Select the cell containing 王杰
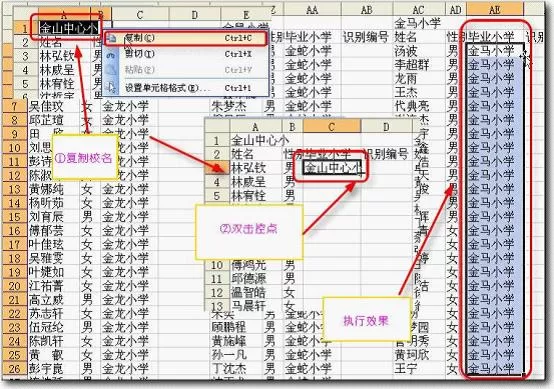The width and height of the screenshot is (554, 389). tap(419, 92)
